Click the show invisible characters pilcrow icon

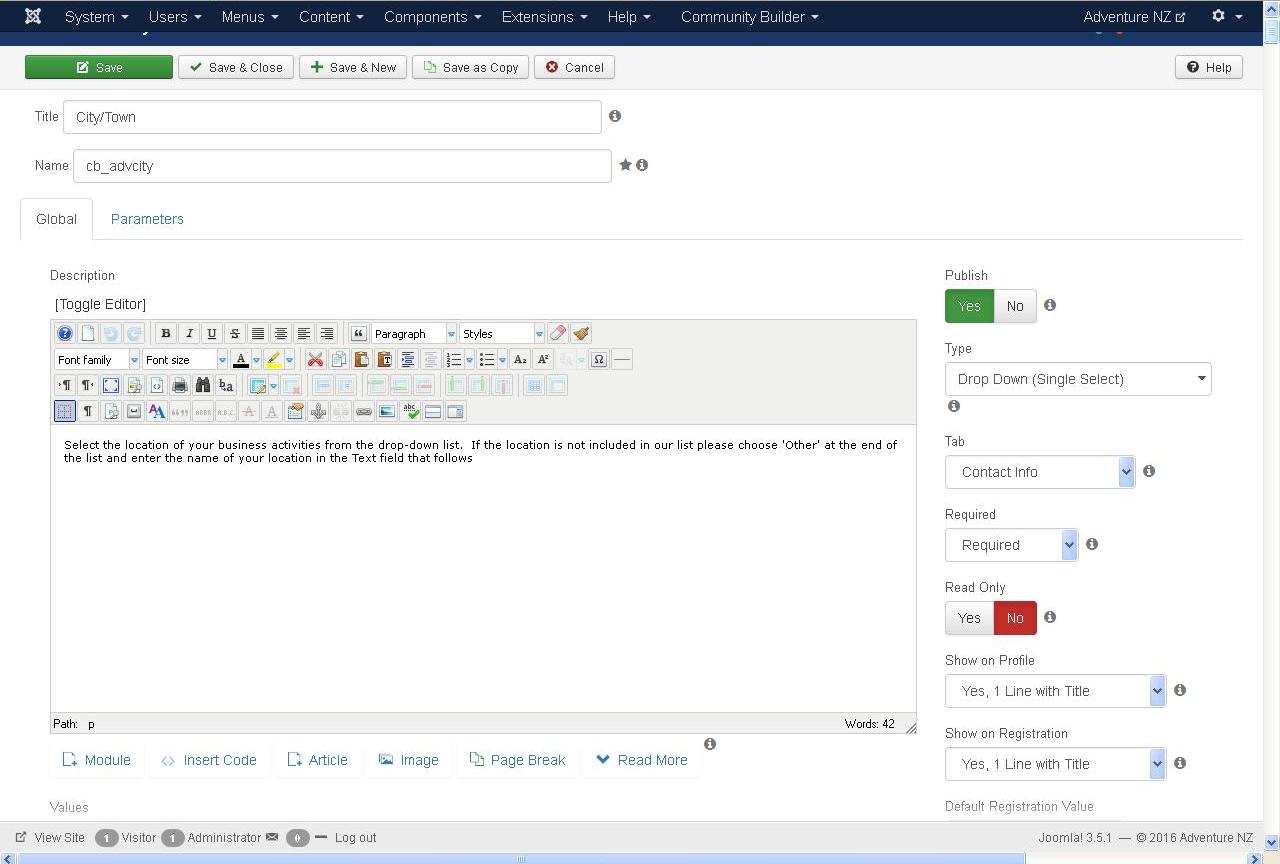[88, 411]
